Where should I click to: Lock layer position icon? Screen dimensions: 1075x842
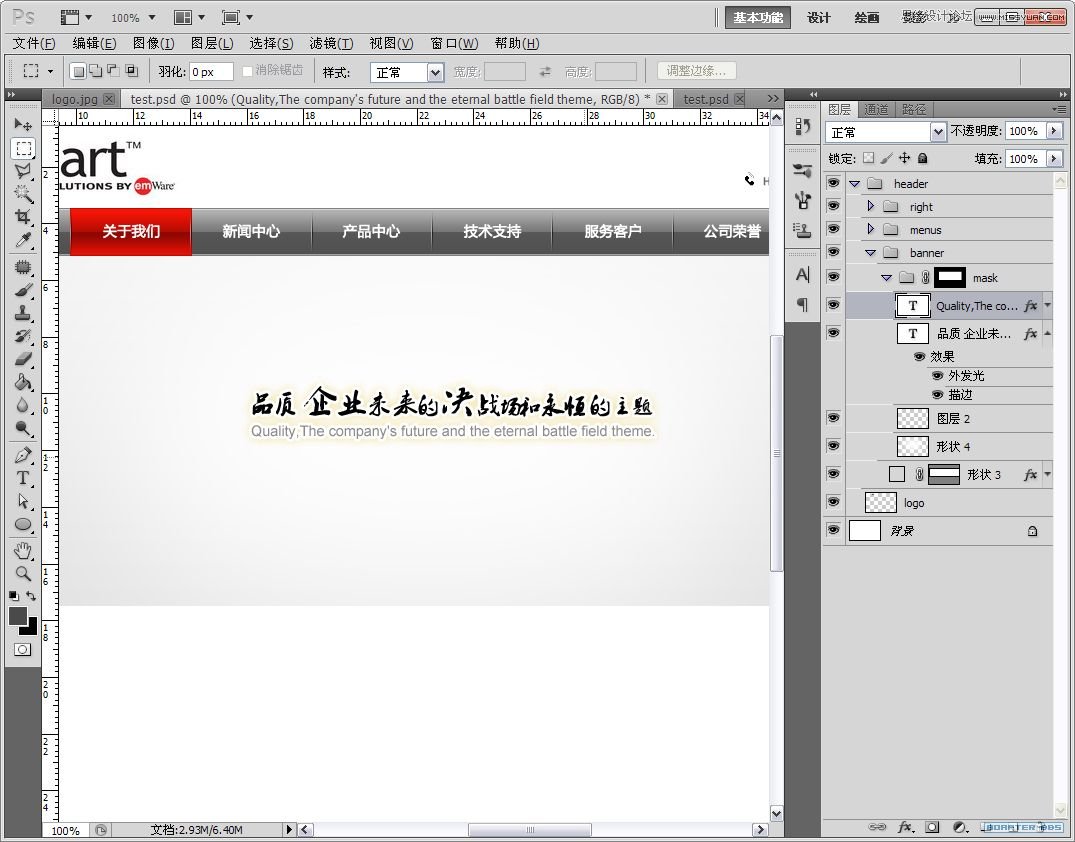[x=904, y=158]
